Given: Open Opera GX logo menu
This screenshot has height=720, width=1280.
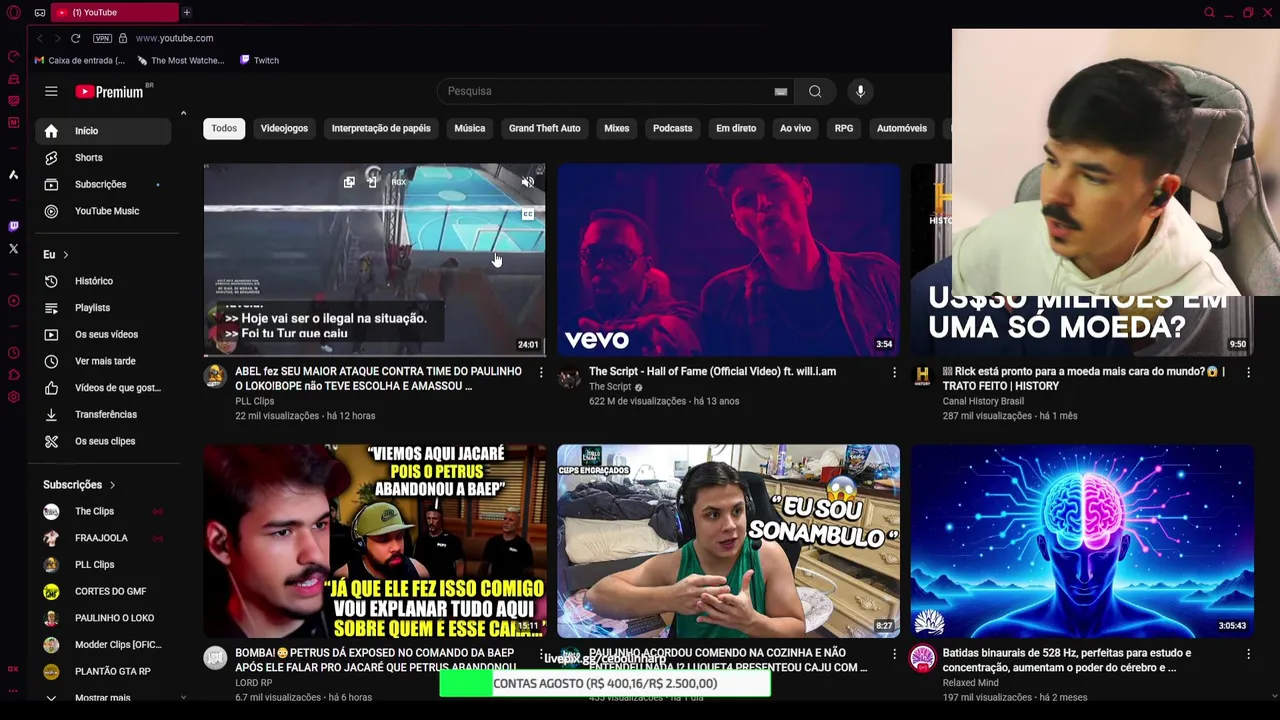Looking at the screenshot, I should (13, 12).
